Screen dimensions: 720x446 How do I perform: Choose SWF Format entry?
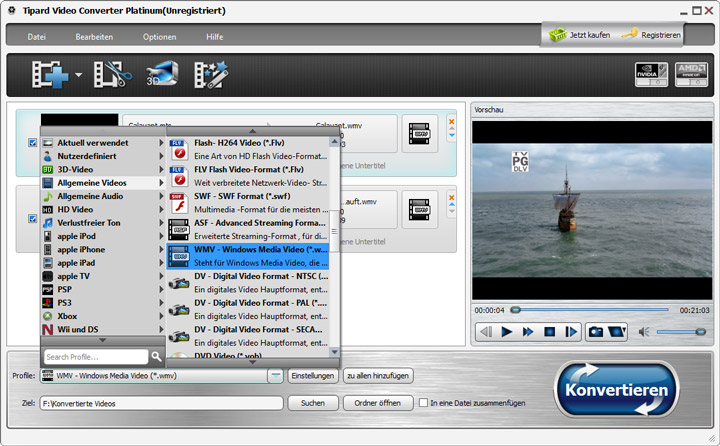point(248,203)
